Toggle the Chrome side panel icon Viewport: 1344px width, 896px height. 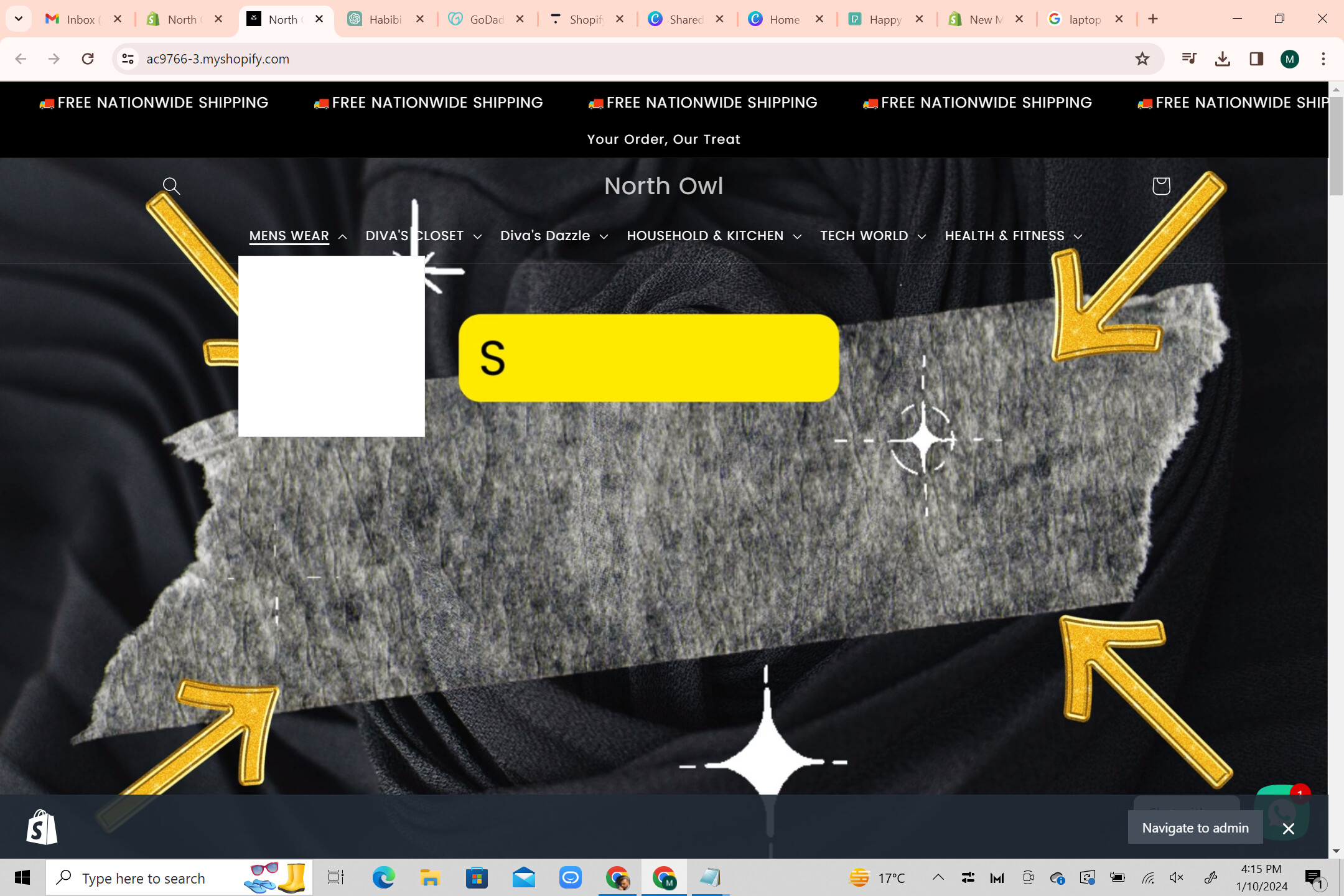click(1256, 59)
